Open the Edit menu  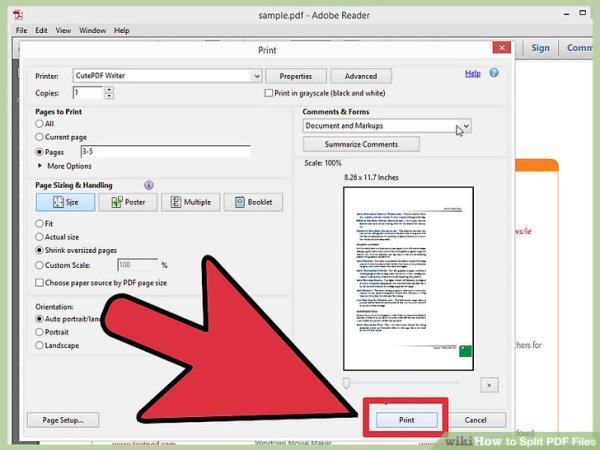[41, 30]
